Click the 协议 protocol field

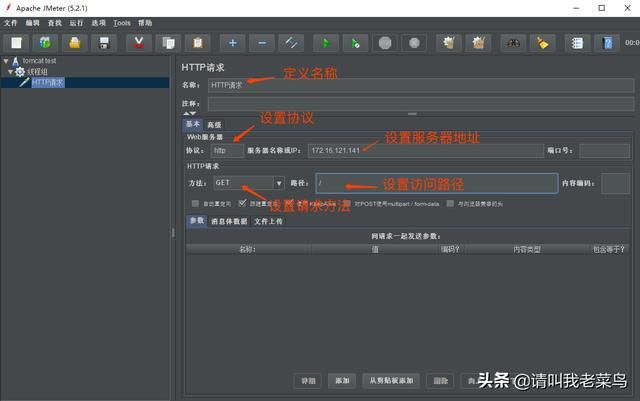tap(227, 151)
